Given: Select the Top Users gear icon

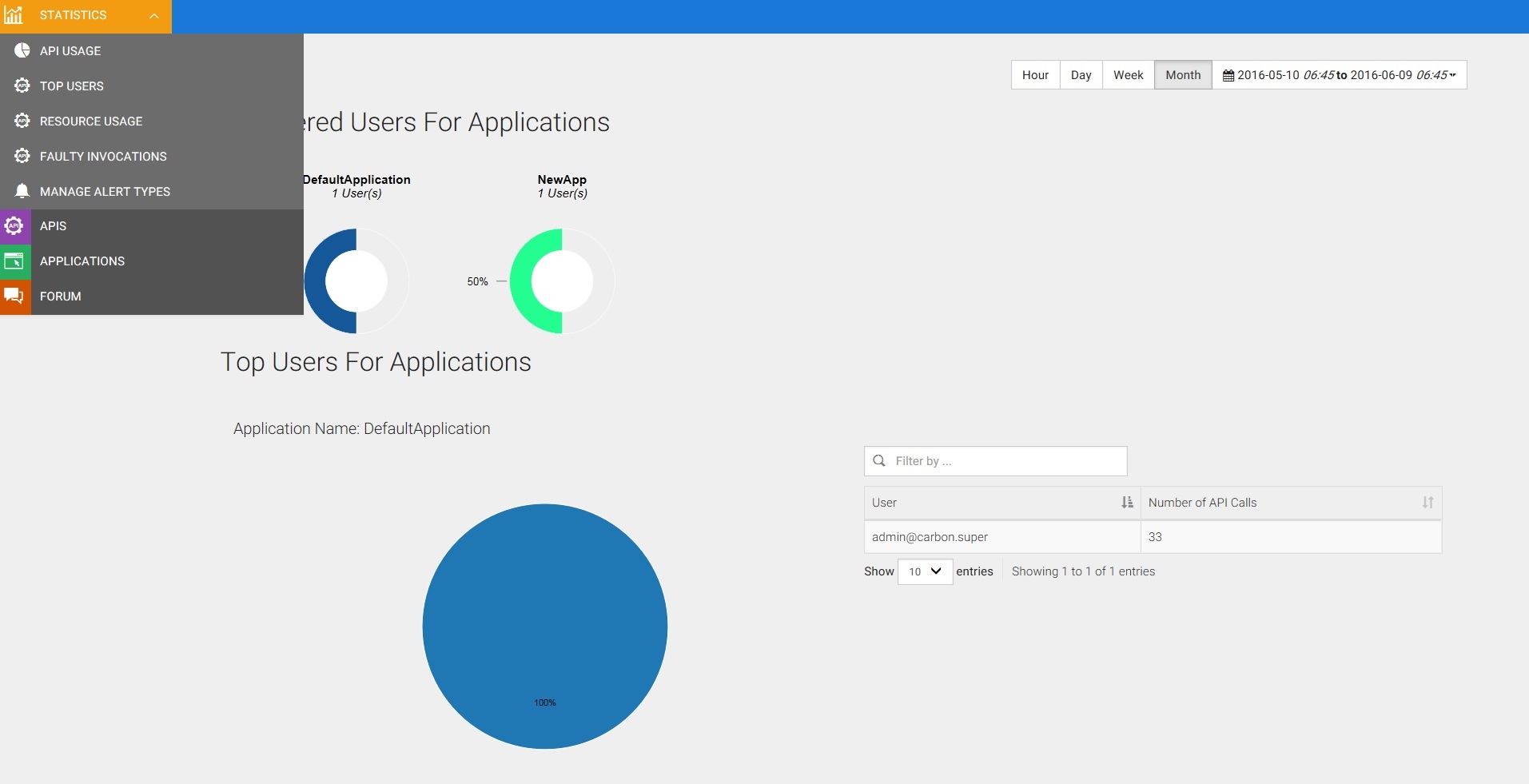Looking at the screenshot, I should point(22,86).
